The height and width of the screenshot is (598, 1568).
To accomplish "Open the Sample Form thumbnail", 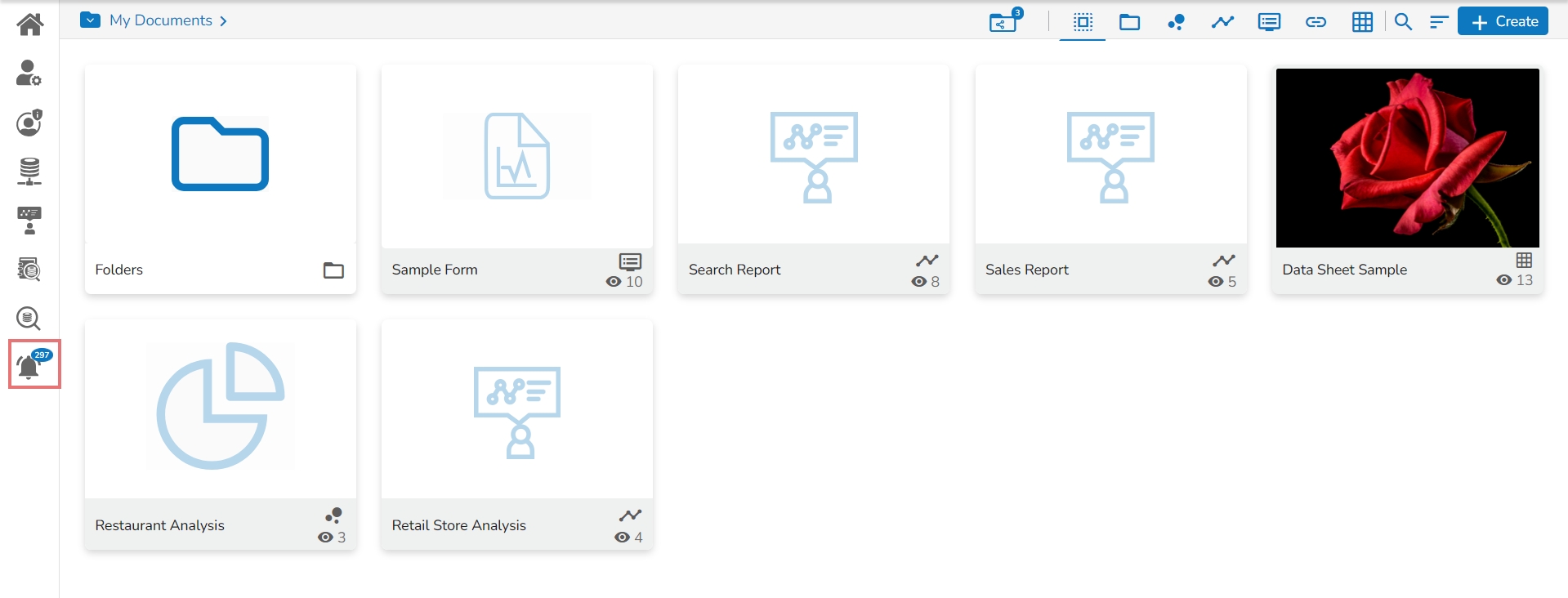I will coord(517,156).
